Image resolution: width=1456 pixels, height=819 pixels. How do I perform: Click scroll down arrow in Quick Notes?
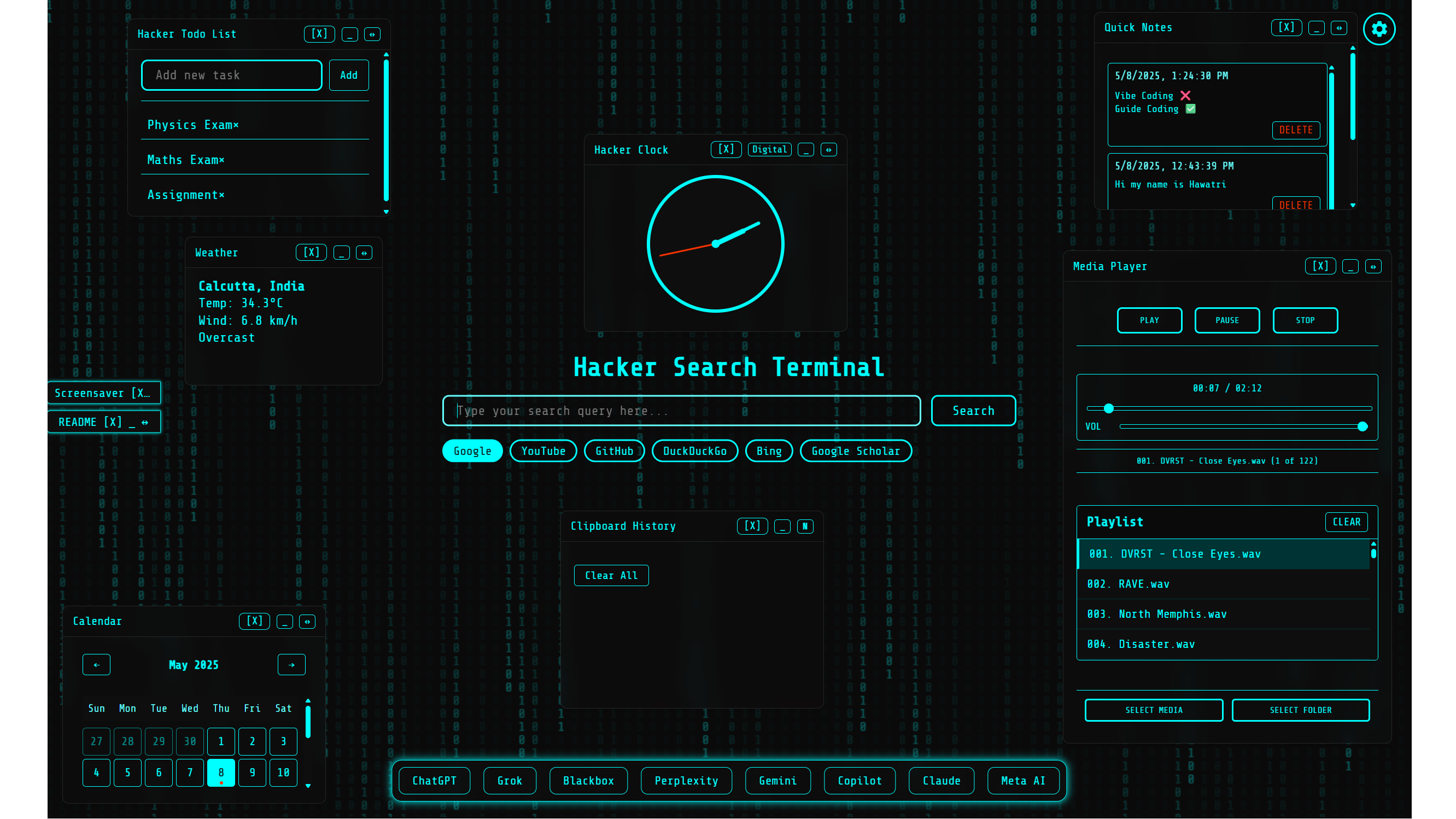pos(1353,206)
